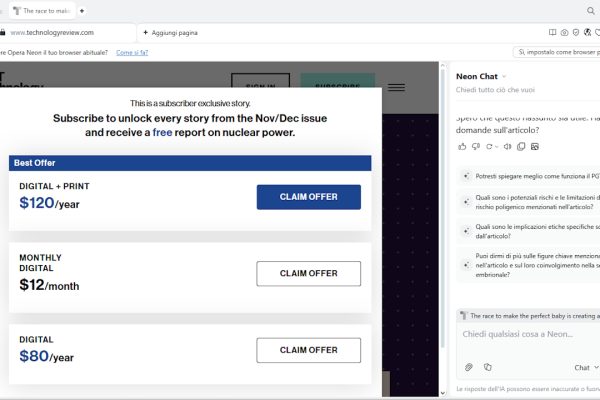
Task: Click the image icon under the response
Action: [535, 147]
